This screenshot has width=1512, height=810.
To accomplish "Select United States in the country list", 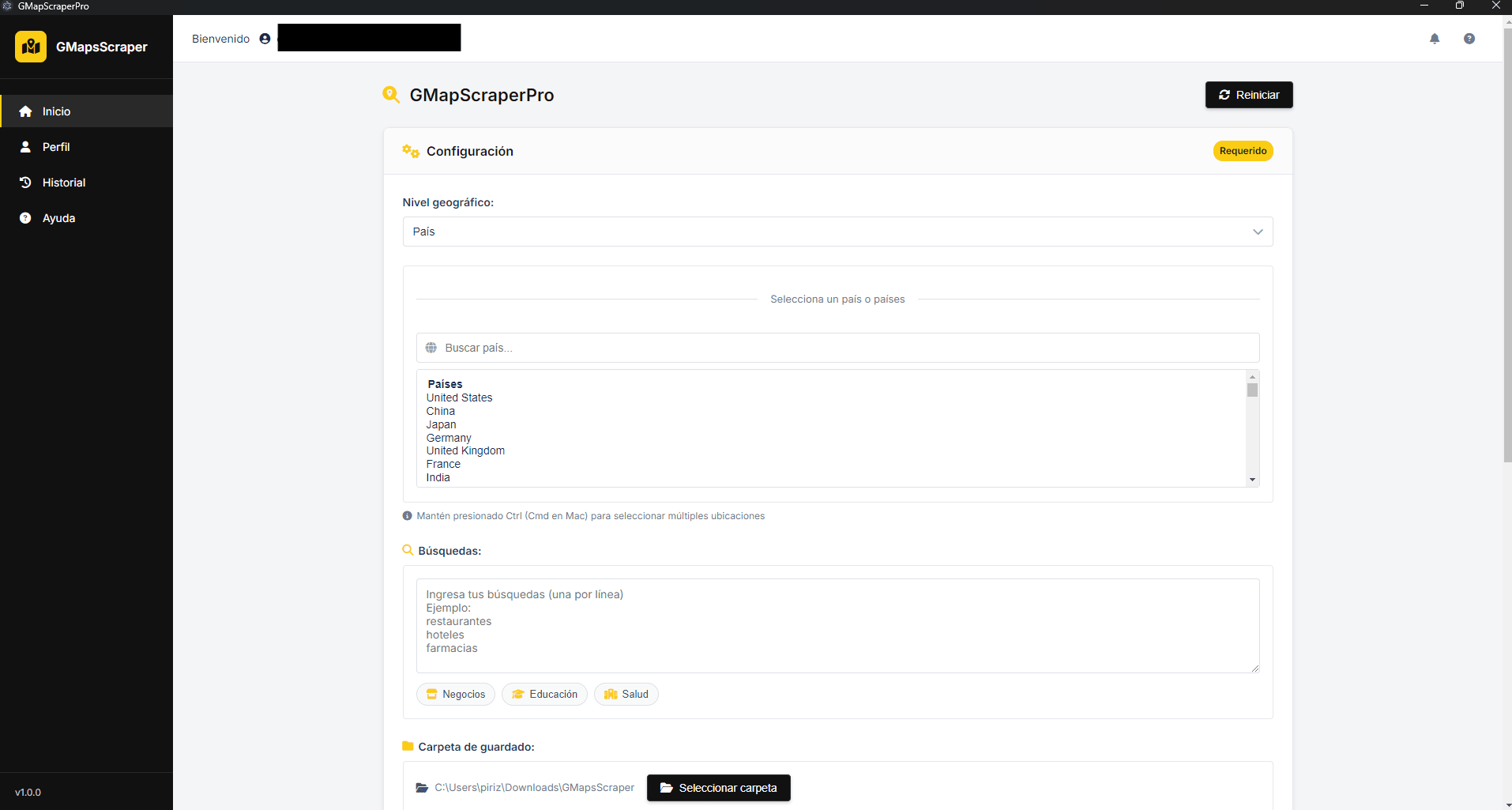I will (459, 397).
